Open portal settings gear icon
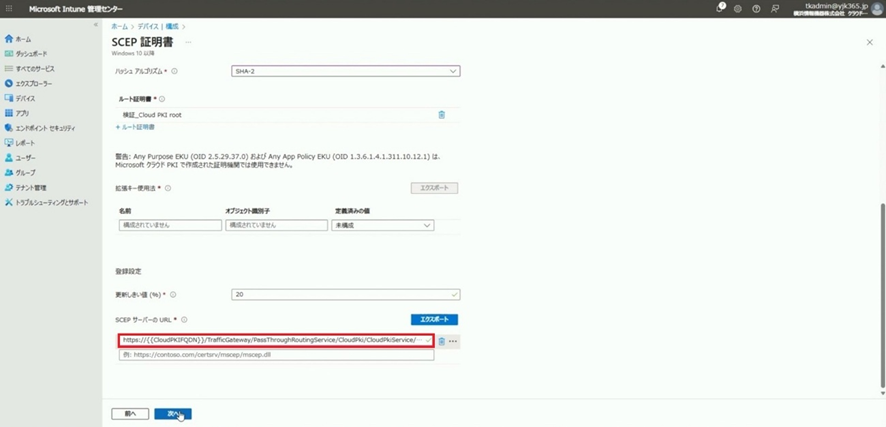Image resolution: width=886 pixels, height=427 pixels. pos(738,8)
